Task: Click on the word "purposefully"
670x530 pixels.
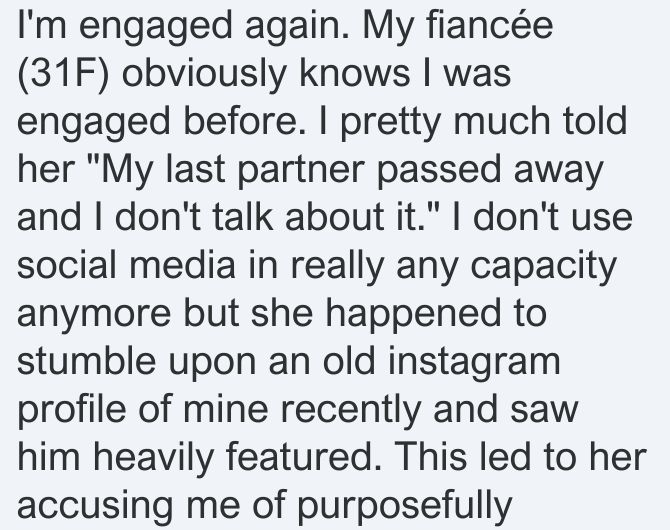Action: click(x=404, y=507)
